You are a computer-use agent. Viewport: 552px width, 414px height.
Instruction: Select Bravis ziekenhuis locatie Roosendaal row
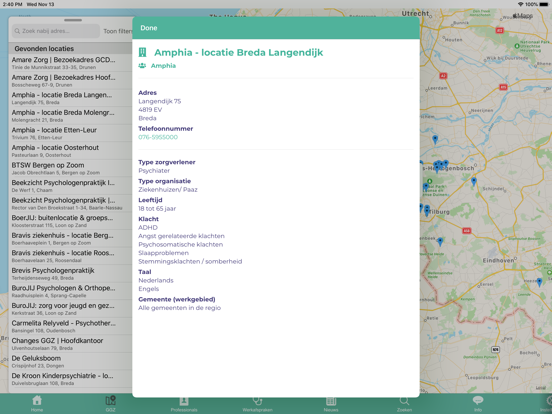click(70, 256)
